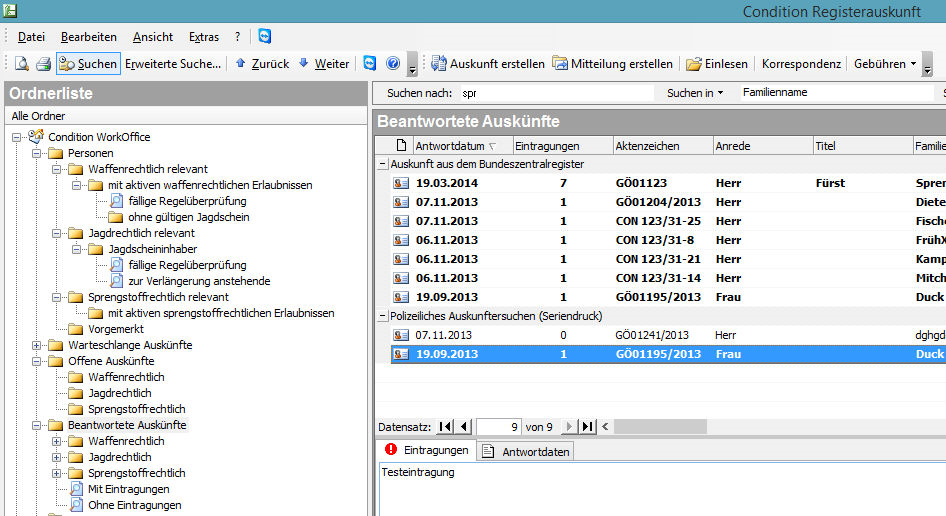Image resolution: width=946 pixels, height=516 pixels.
Task: Click the horizontal scrollbar under the table
Action: (x=770, y=427)
